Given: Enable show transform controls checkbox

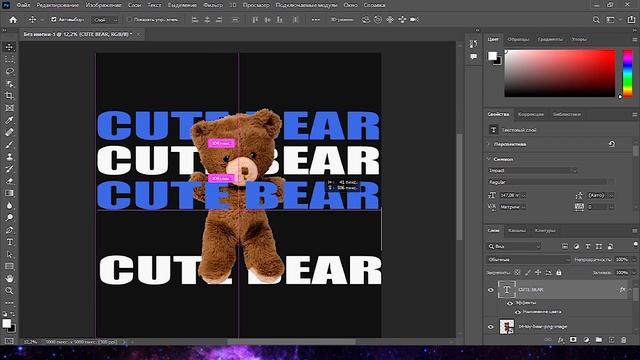Looking at the screenshot, I should 129,20.
